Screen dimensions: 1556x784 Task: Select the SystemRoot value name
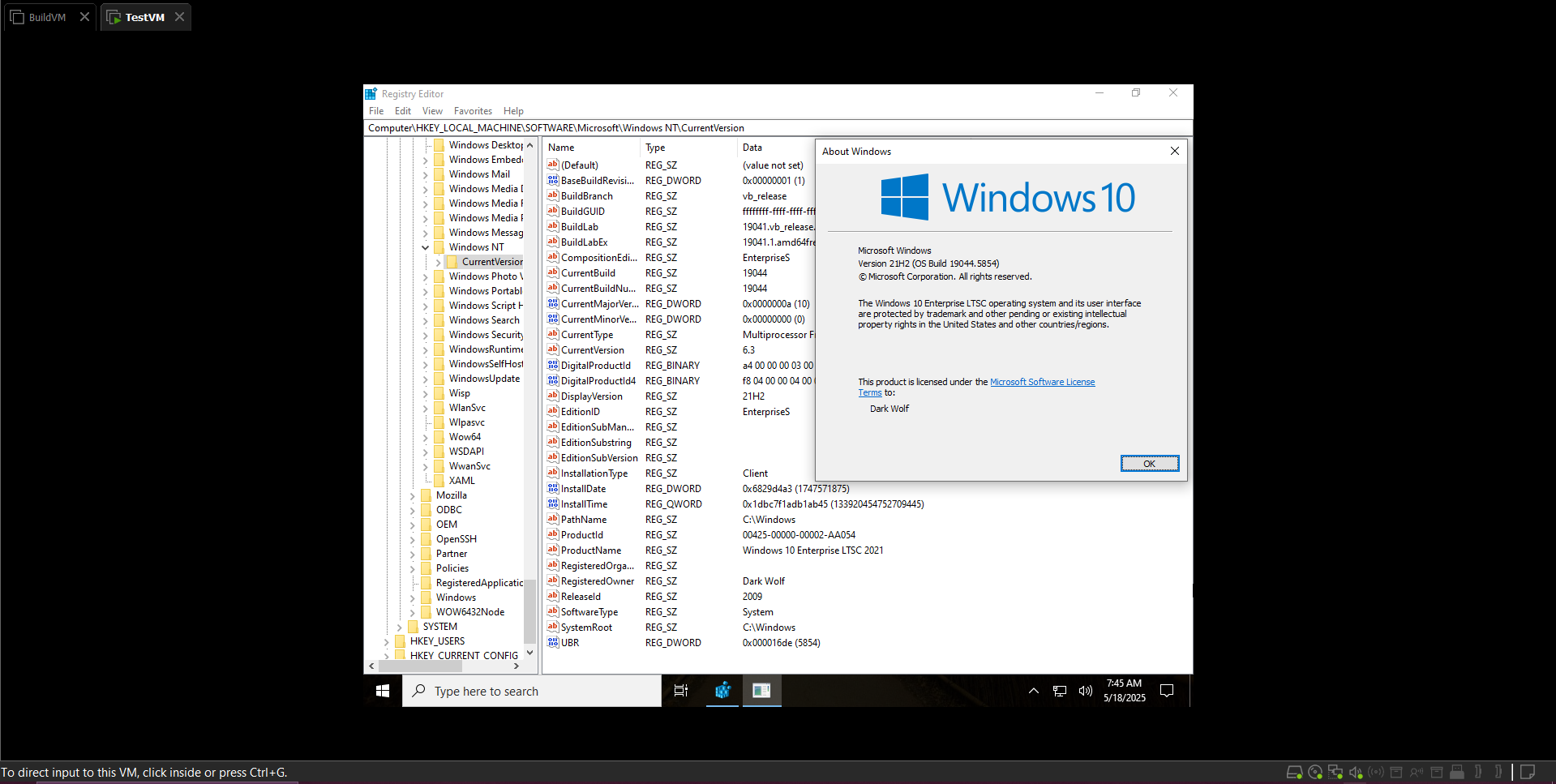point(586,628)
